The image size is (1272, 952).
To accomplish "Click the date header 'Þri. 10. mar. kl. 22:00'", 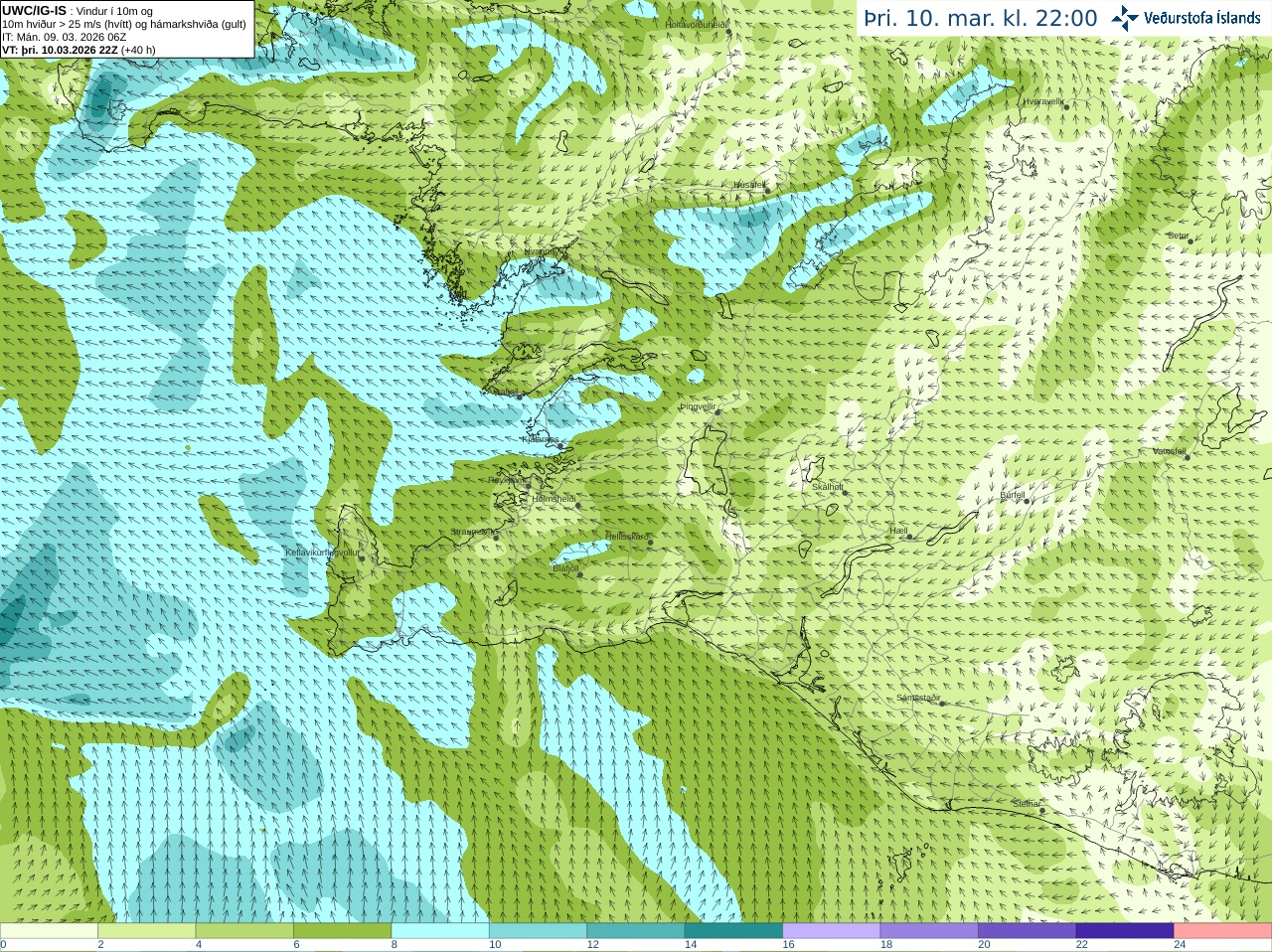I will coord(981,19).
